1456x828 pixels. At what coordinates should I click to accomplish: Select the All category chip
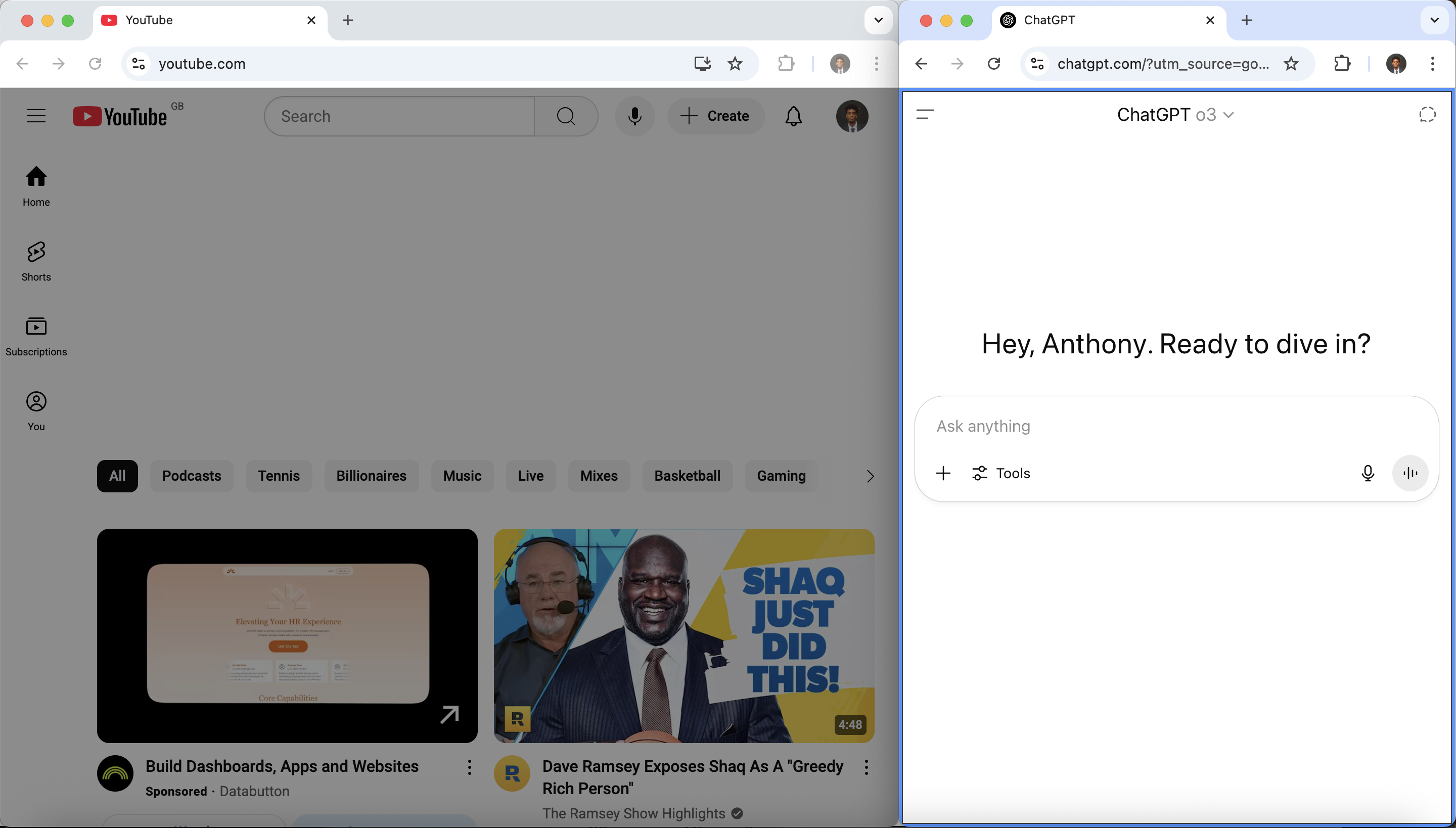coord(117,476)
